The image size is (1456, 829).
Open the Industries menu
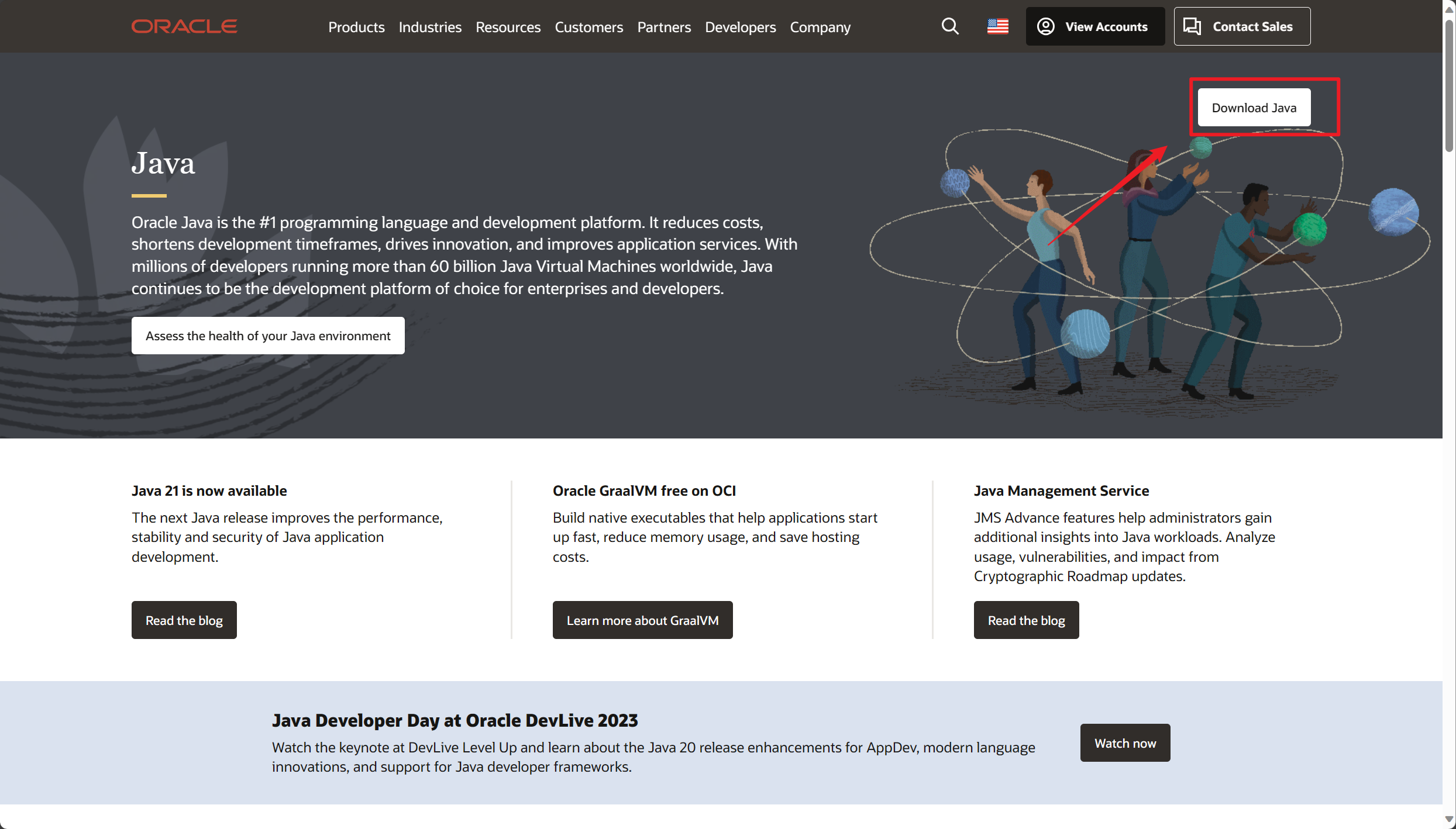click(430, 27)
